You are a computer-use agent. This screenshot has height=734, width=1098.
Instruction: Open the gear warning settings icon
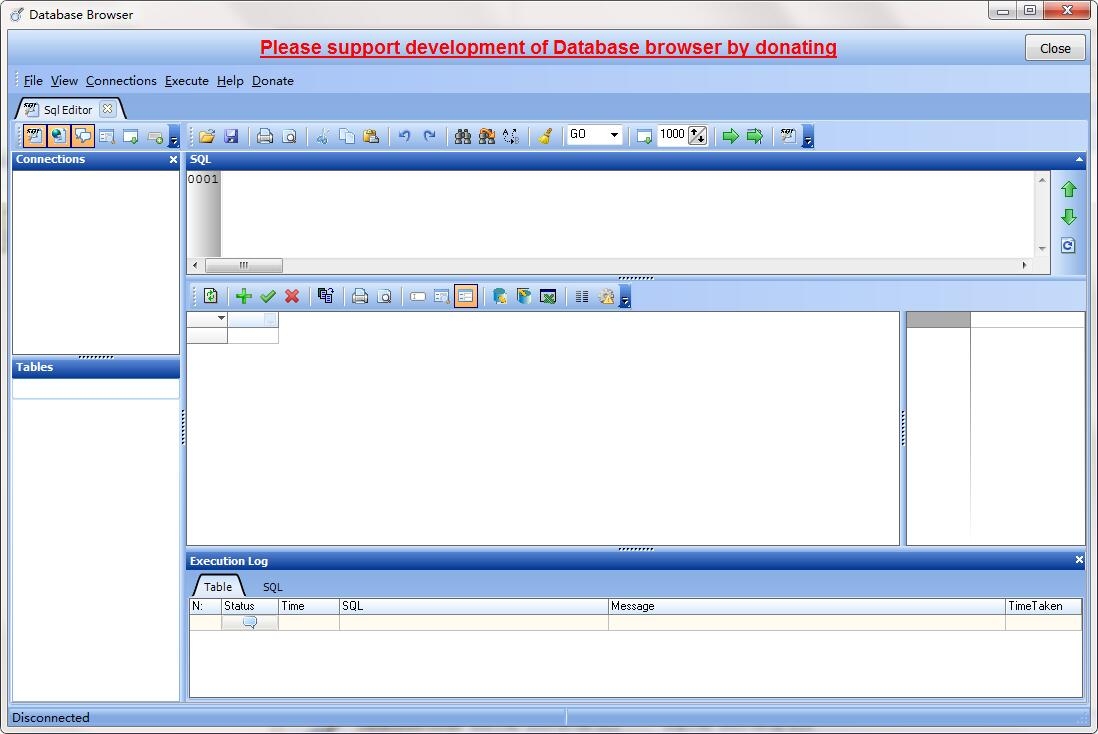coord(606,296)
